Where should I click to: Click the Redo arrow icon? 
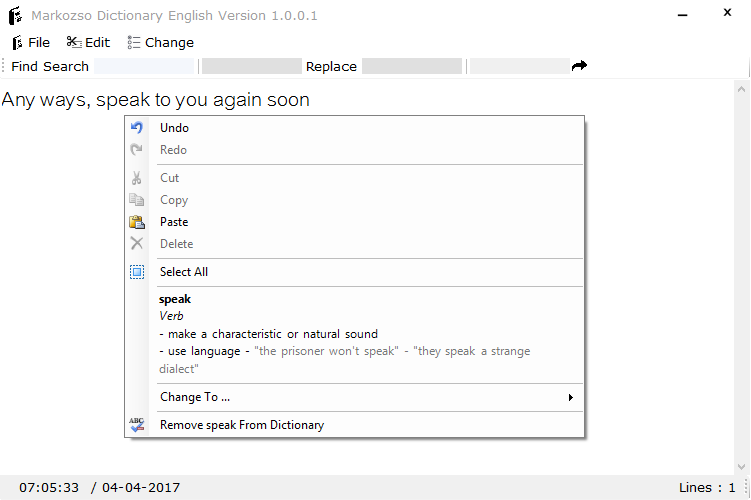point(137,150)
